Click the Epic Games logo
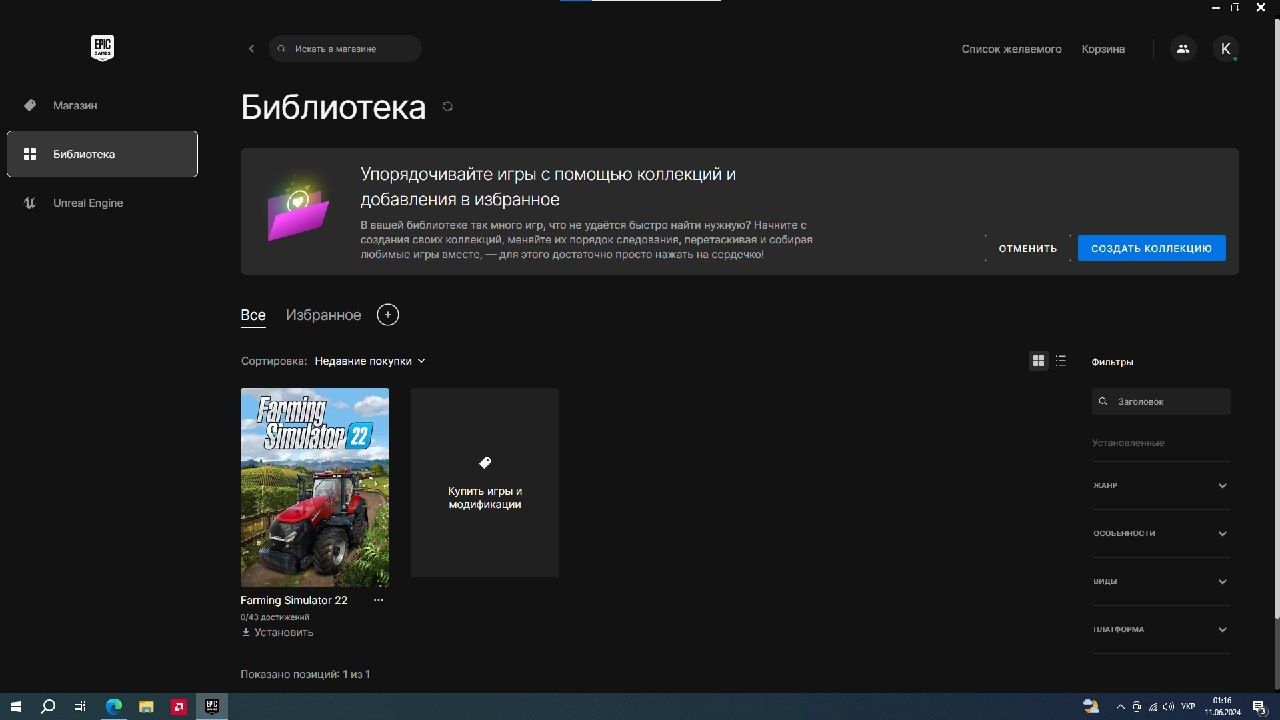This screenshot has height=720, width=1280. point(102,47)
